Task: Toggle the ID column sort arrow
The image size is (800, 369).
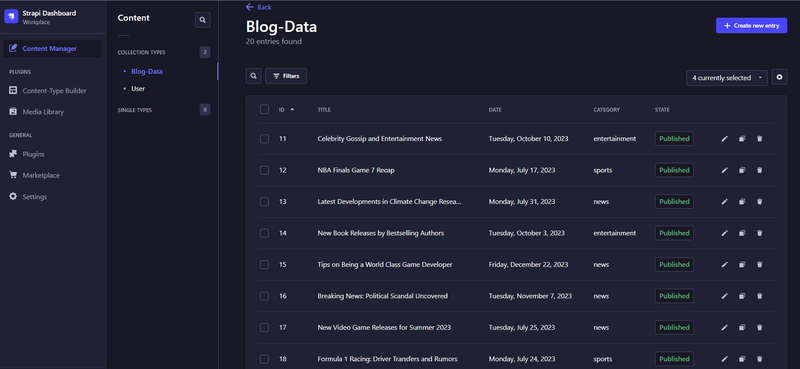Action: click(292, 109)
